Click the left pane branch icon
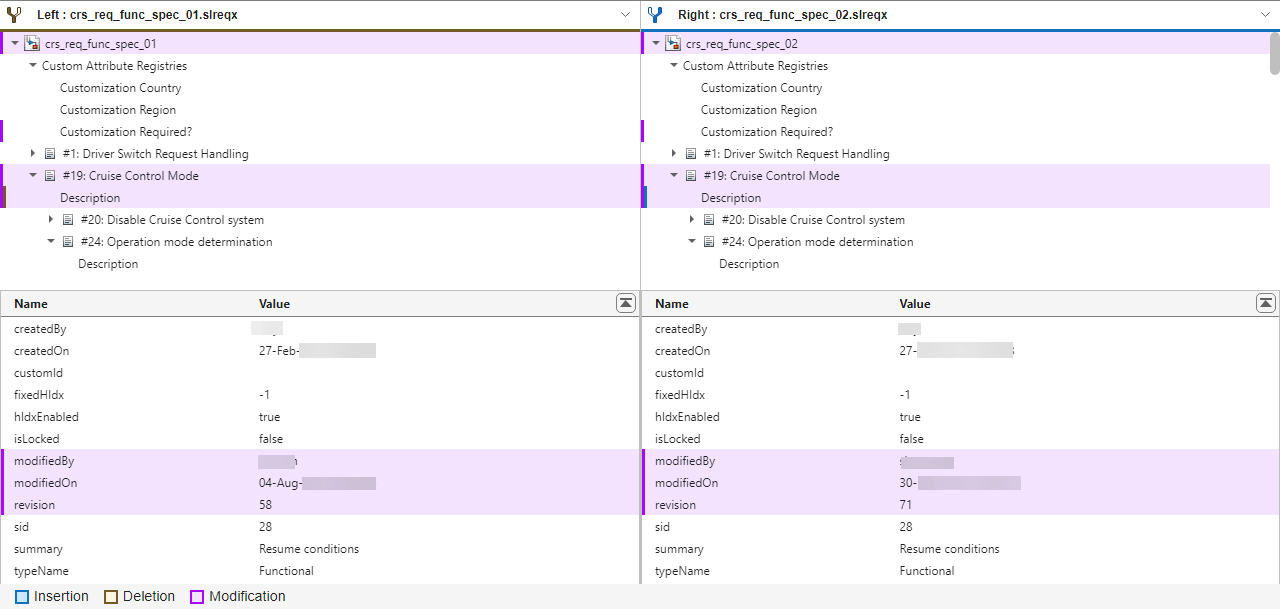The image size is (1280, 609). 14,15
